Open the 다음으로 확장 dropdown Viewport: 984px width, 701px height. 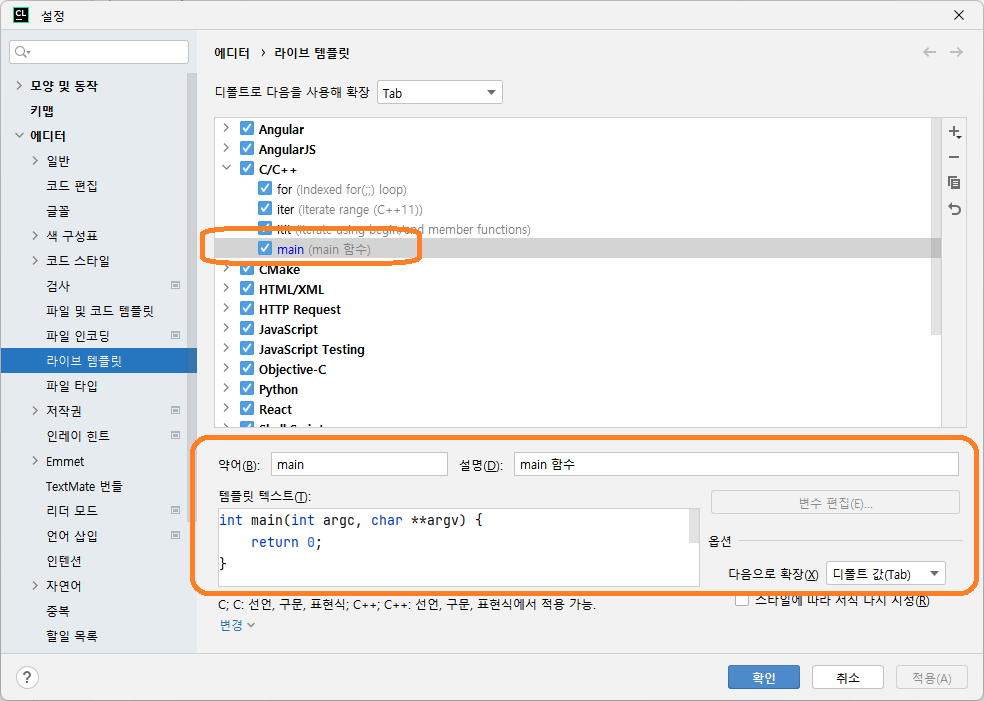tap(885, 574)
